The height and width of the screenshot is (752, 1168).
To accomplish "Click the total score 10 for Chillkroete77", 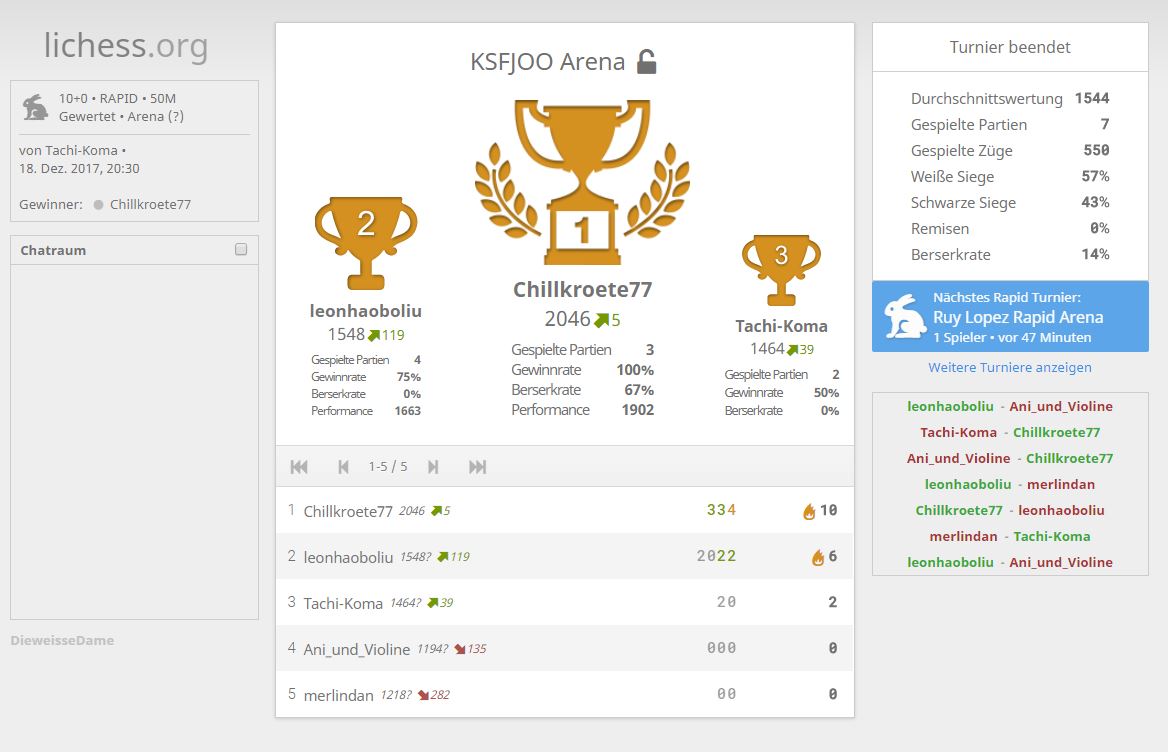I will pos(828,511).
